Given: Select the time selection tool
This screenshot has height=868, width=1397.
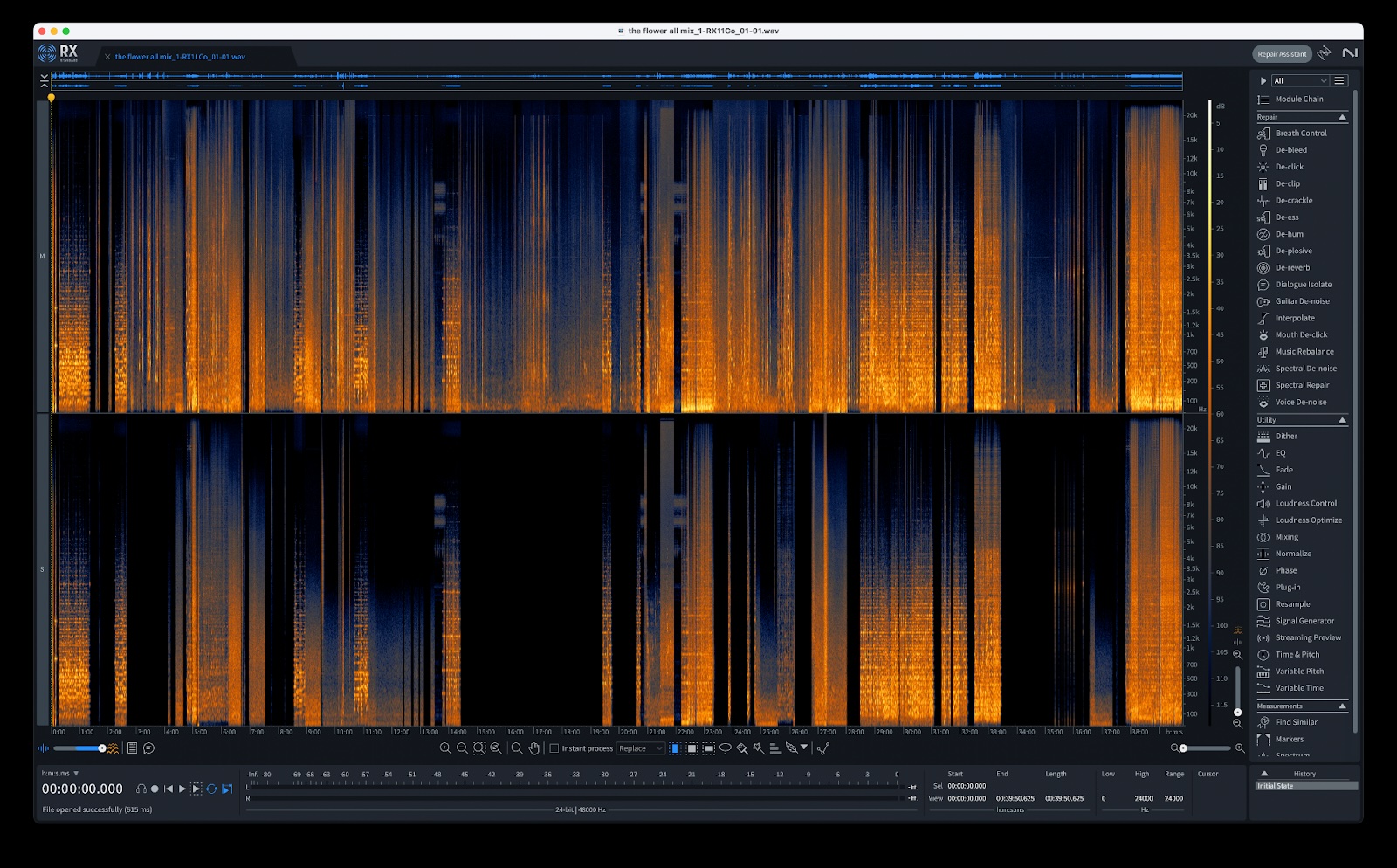Looking at the screenshot, I should pyautogui.click(x=675, y=748).
